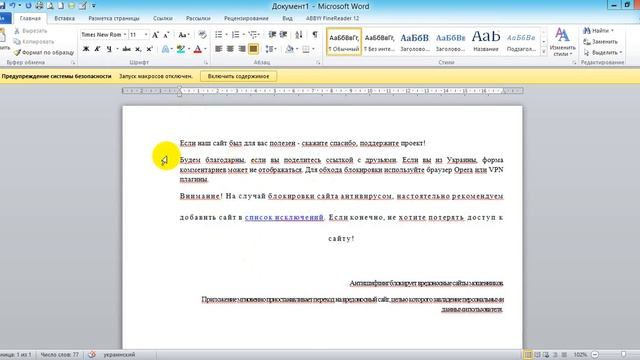Image resolution: width=640 pixels, height=360 pixels.
Task: Click Выделить (Select) button
Action: pyautogui.click(x=603, y=52)
